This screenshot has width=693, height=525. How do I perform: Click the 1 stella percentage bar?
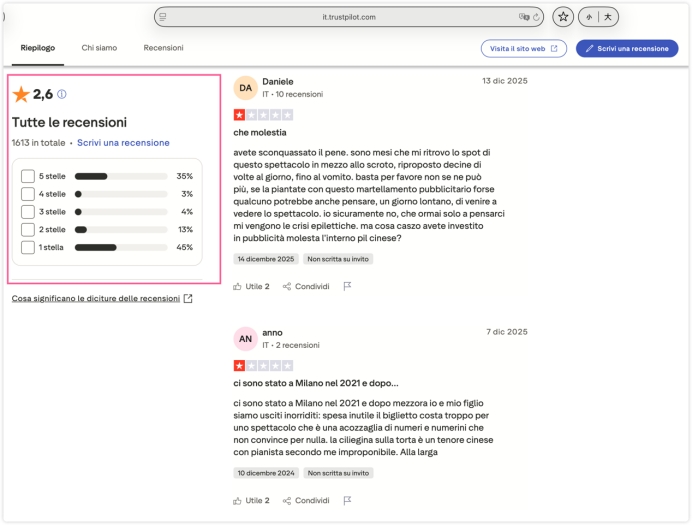(121, 247)
